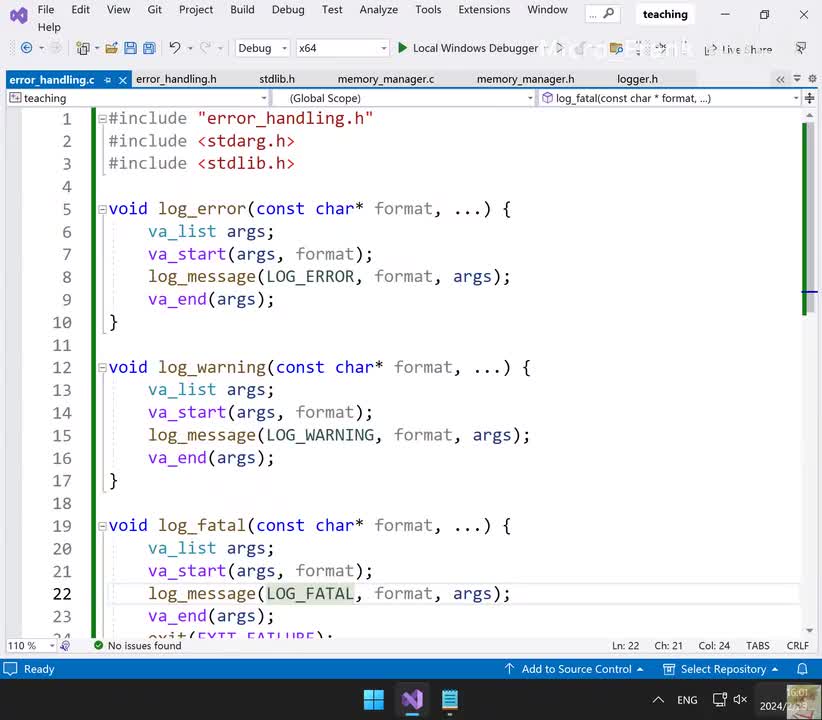The width and height of the screenshot is (822, 720).
Task: Collapse the log_error function outline
Action: pyautogui.click(x=101, y=209)
